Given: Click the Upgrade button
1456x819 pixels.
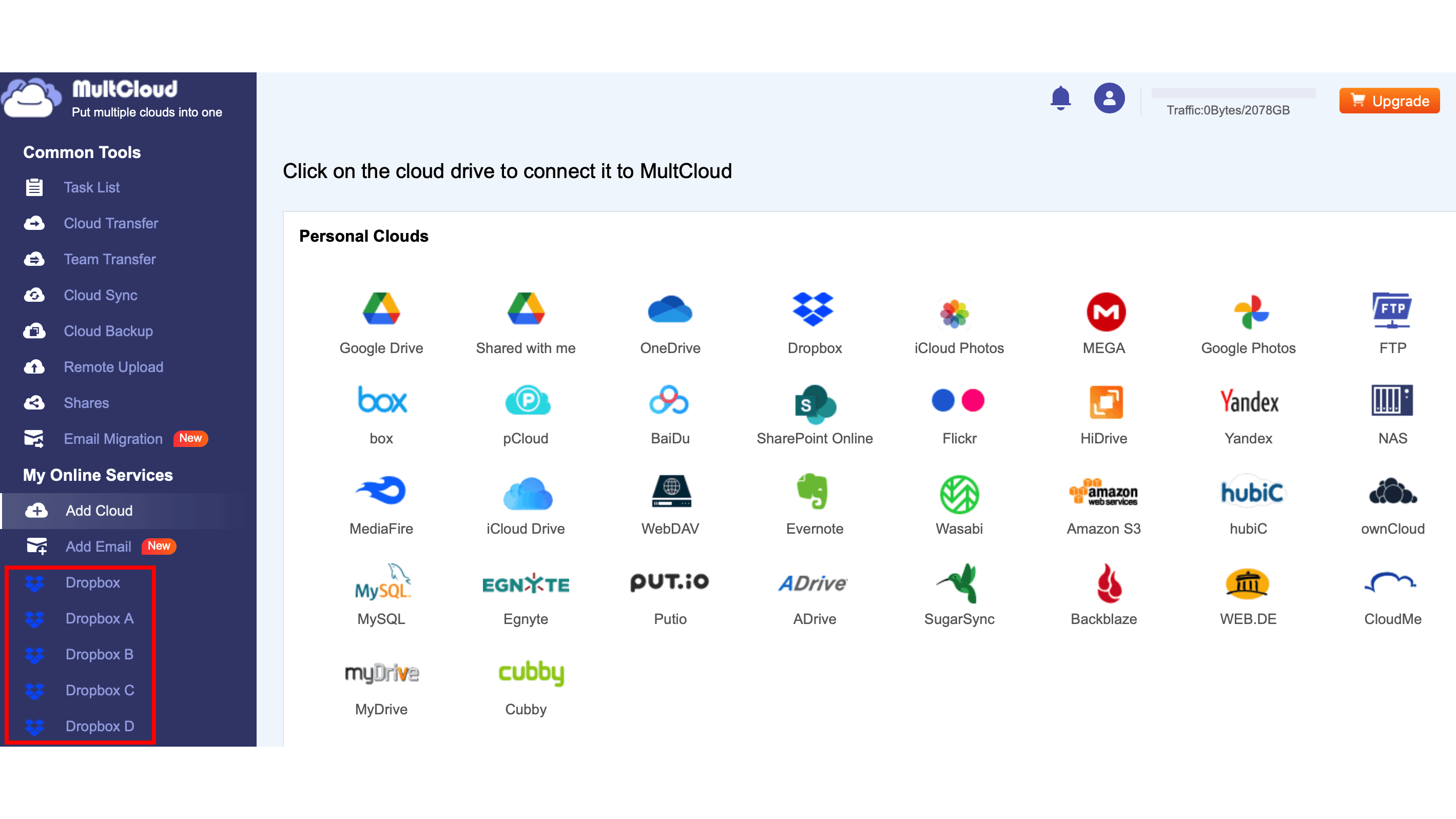Looking at the screenshot, I should click(x=1389, y=101).
